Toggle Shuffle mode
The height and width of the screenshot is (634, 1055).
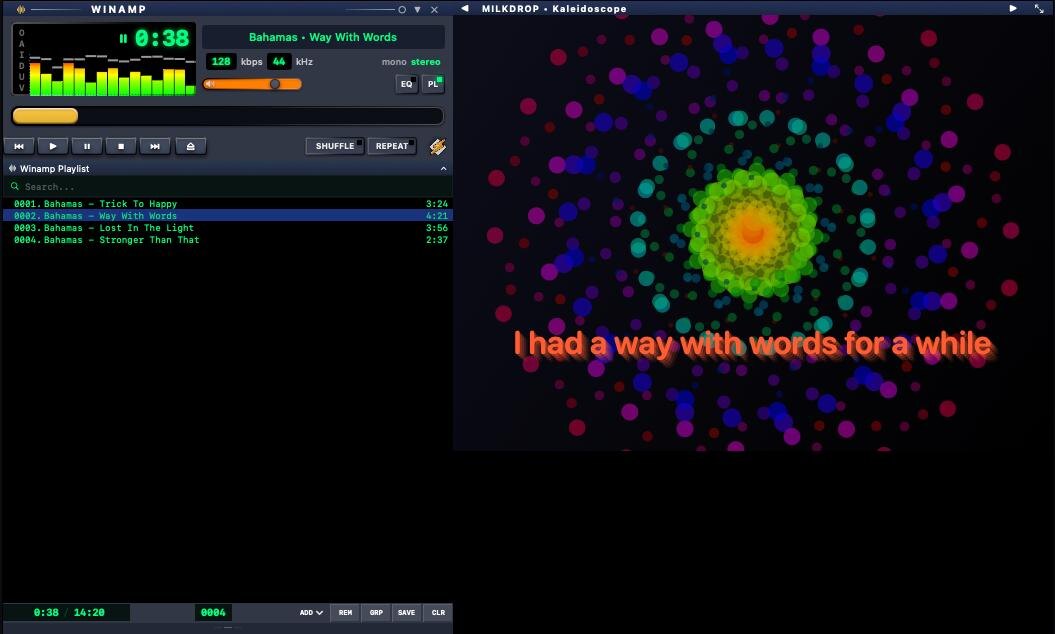(335, 146)
